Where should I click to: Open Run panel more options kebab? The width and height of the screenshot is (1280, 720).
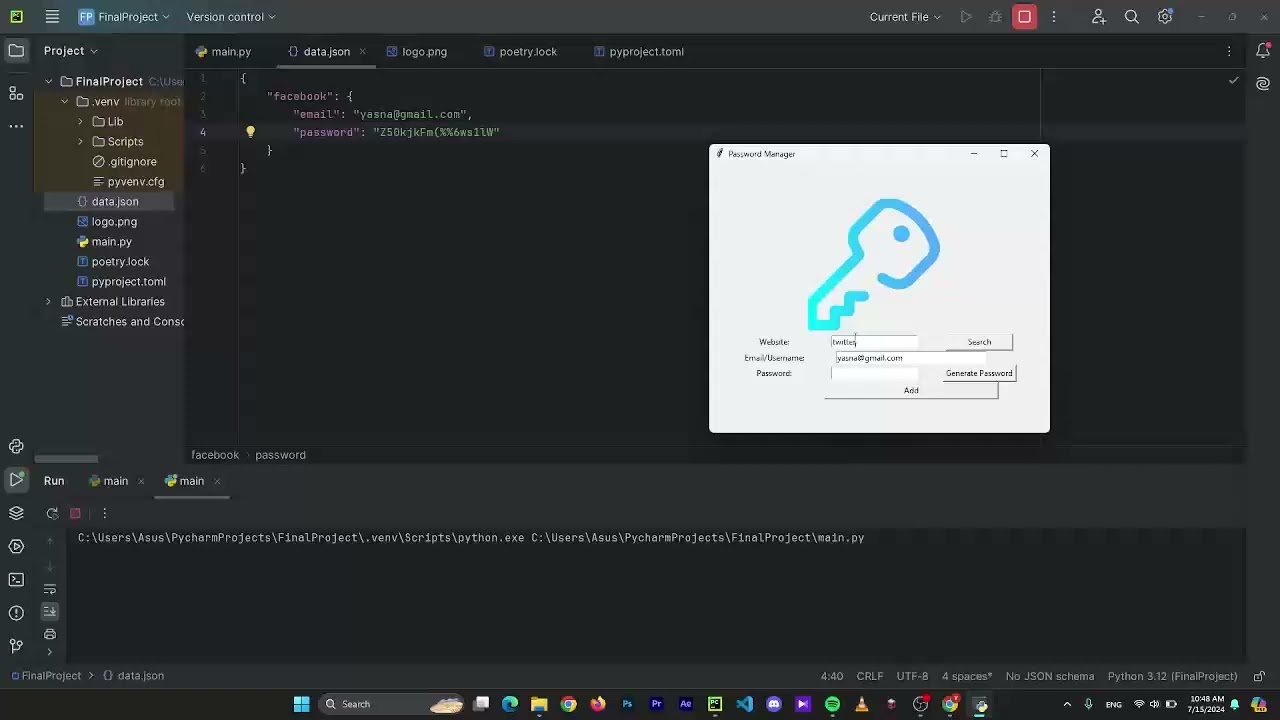104,513
